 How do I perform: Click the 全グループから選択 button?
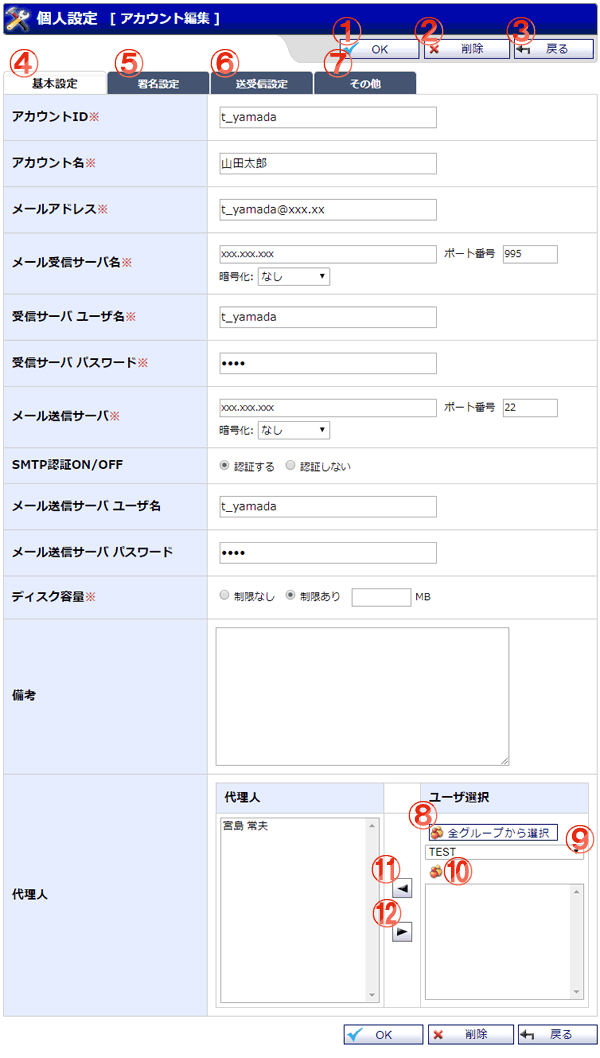493,833
